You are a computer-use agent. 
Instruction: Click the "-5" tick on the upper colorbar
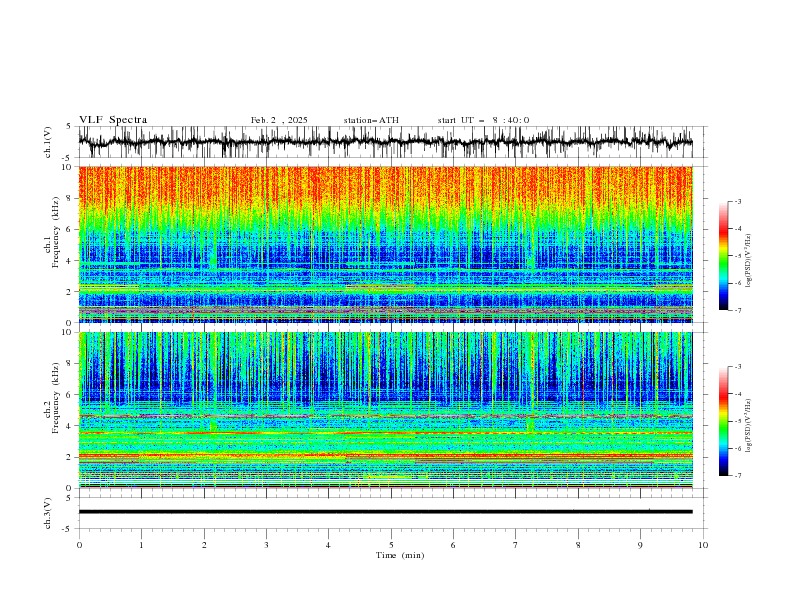[737, 256]
